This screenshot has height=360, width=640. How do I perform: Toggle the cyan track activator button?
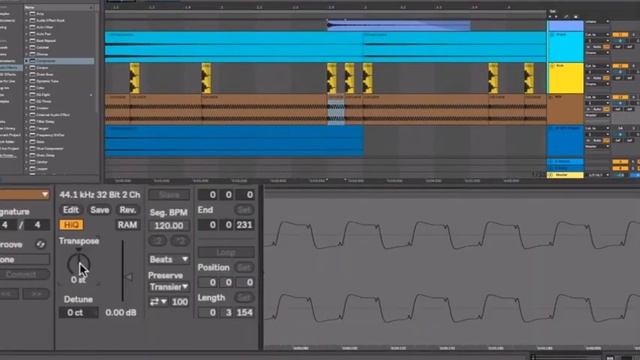click(x=620, y=35)
